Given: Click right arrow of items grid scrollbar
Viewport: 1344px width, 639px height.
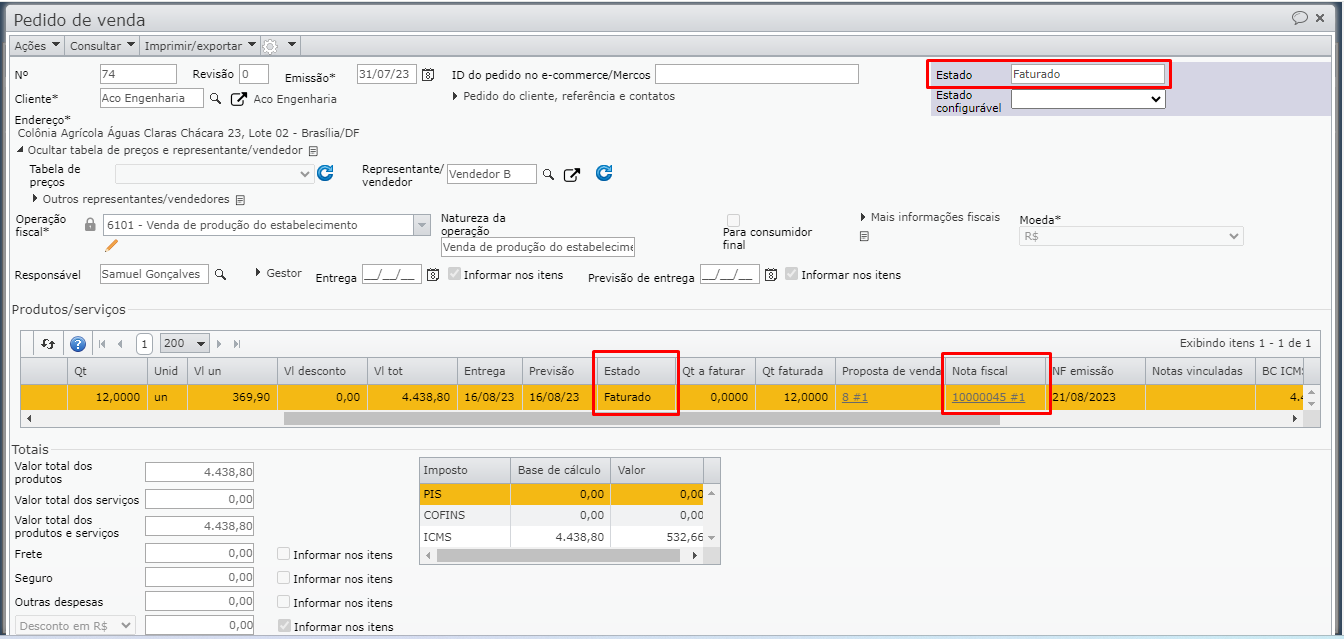Looking at the screenshot, I should [x=1296, y=418].
